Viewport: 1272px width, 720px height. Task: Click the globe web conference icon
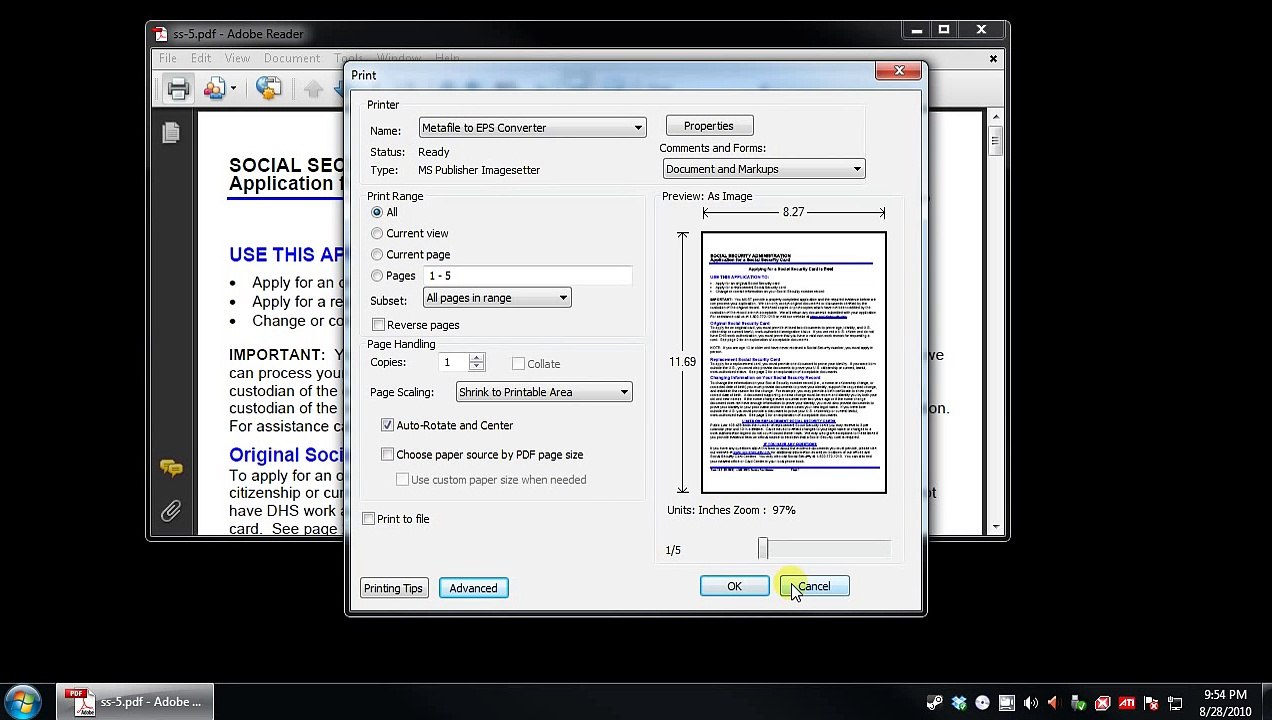pyautogui.click(x=268, y=89)
